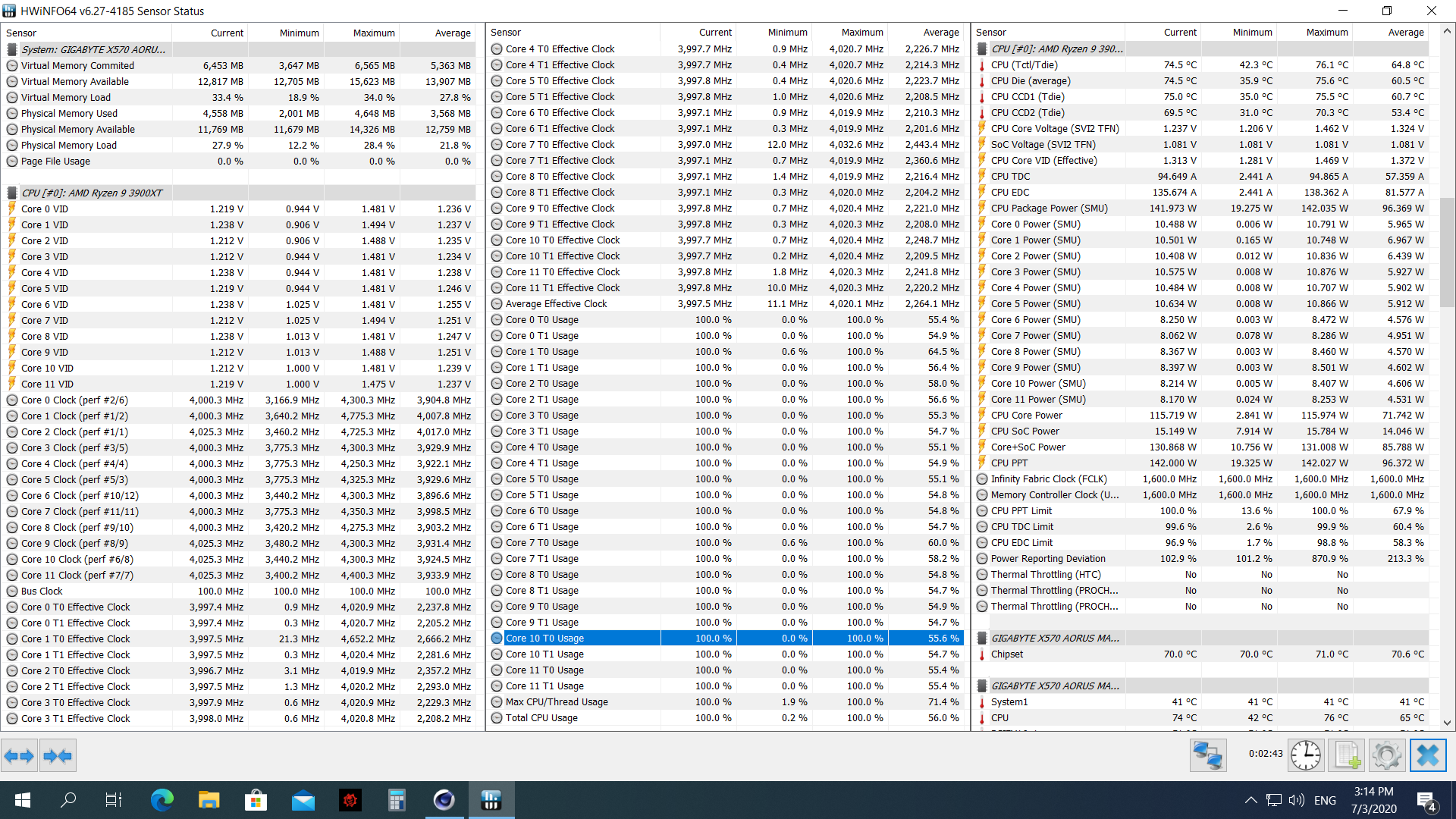Close sensors with the blue X icon

1428,755
